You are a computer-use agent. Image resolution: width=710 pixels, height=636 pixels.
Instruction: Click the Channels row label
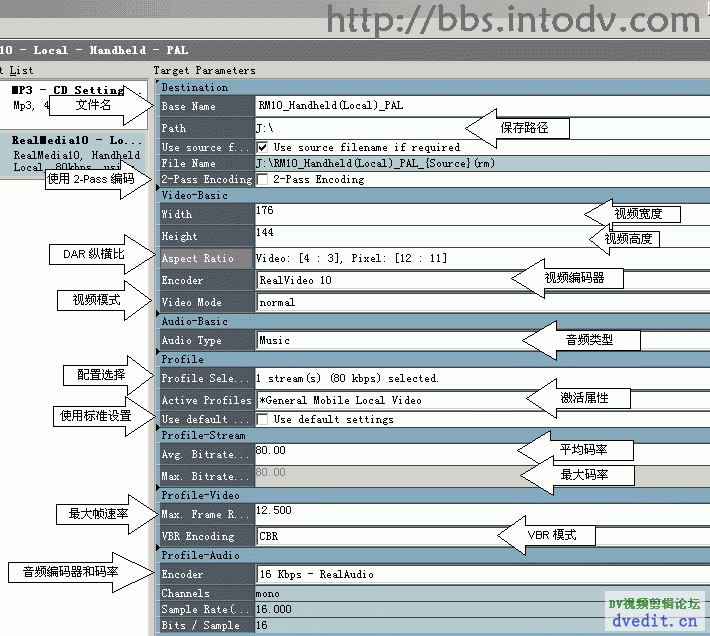185,593
